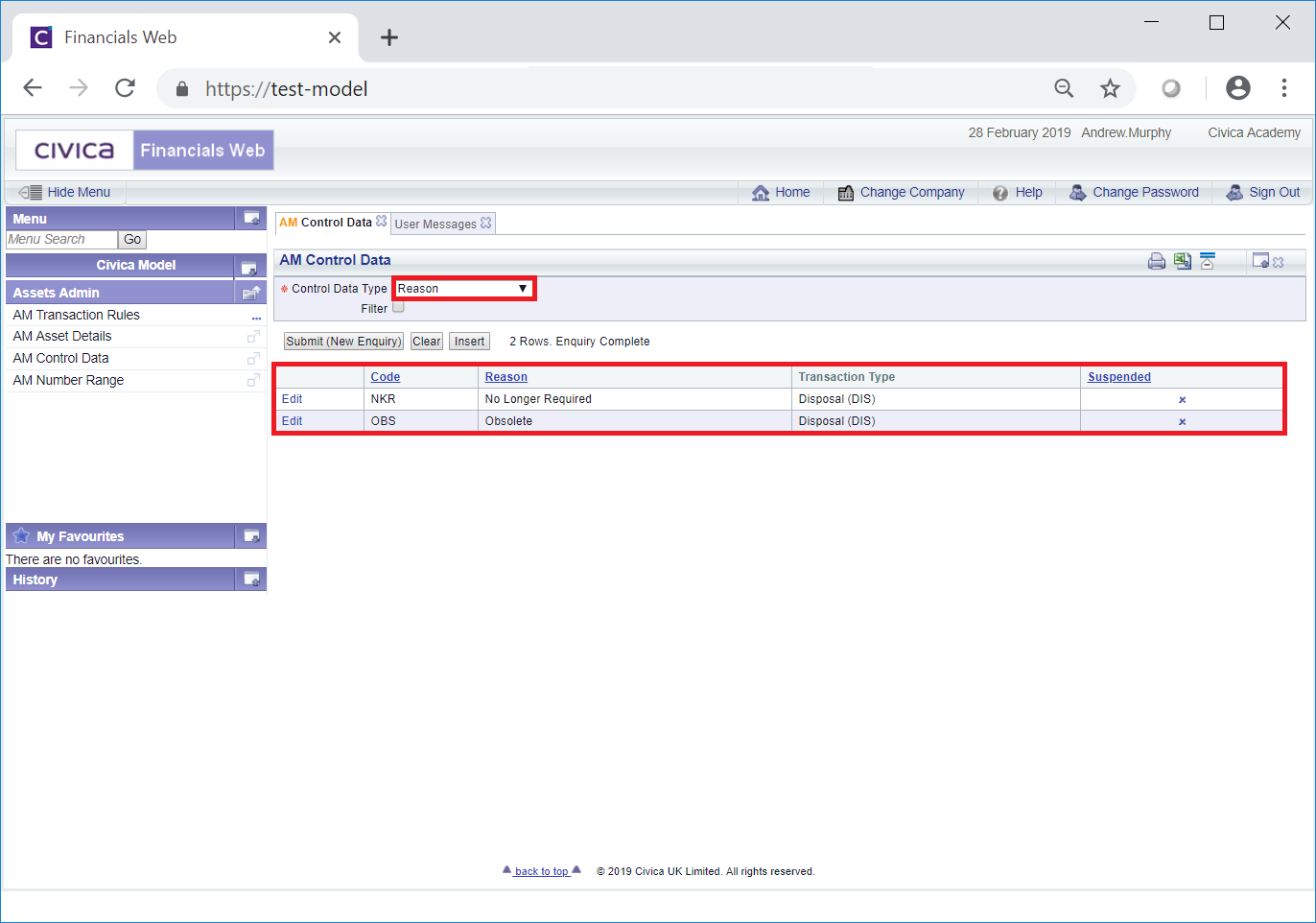Collapse the AM Control Data panel header

[1208, 261]
